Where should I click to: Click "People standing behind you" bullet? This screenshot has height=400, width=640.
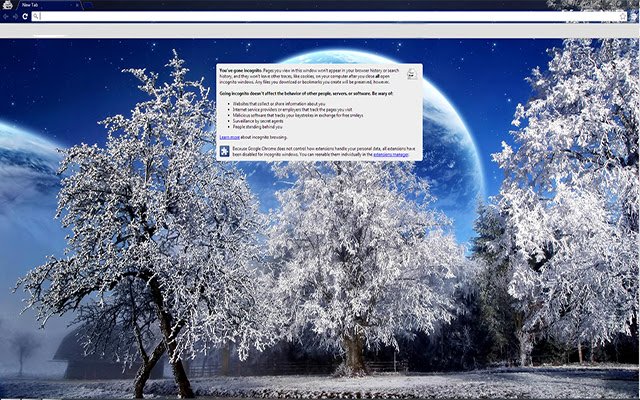pyautogui.click(x=258, y=127)
